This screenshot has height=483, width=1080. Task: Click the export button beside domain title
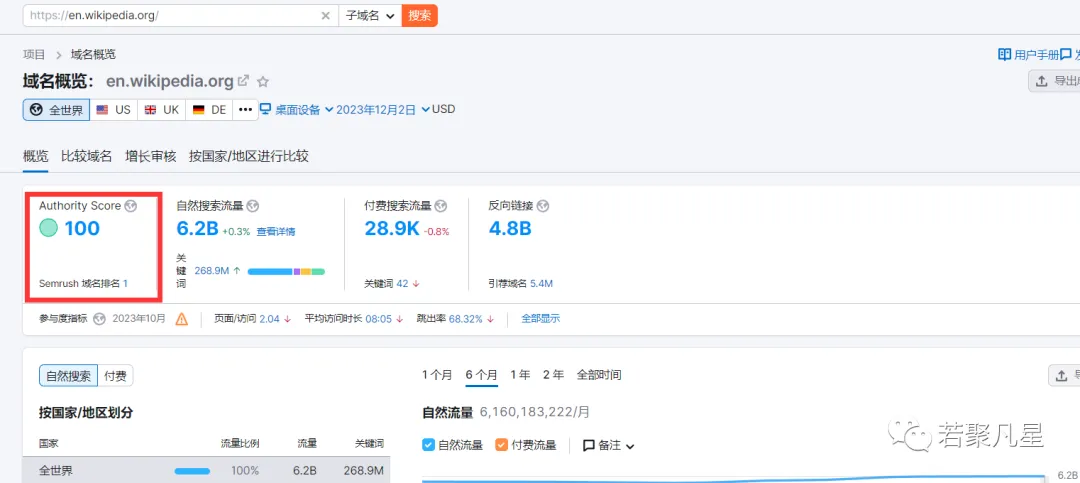1054,81
